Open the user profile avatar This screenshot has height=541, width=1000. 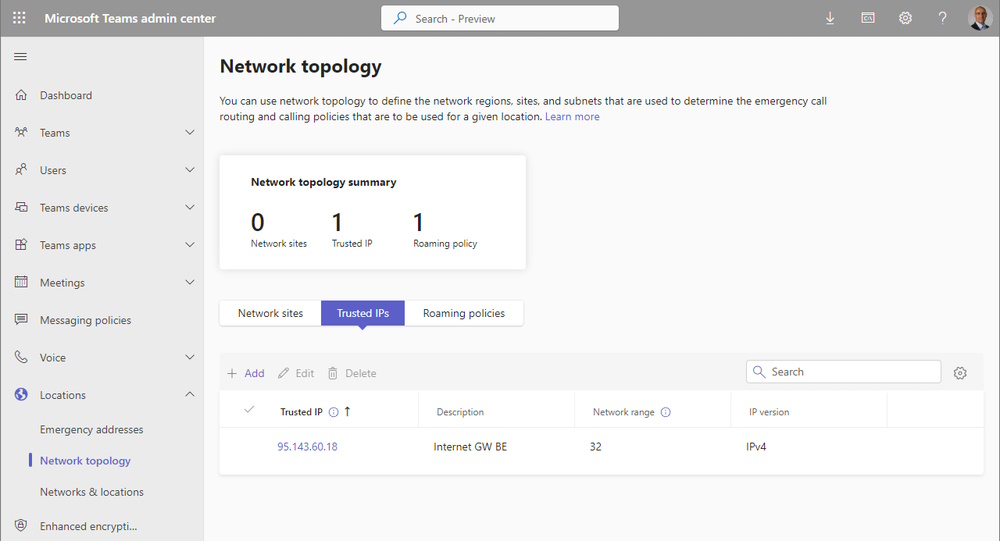pos(979,18)
